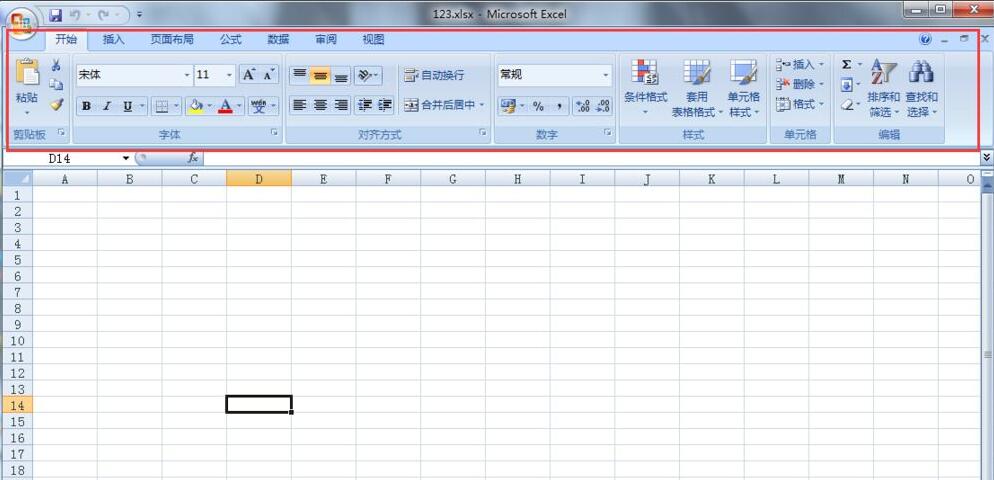Increase decimal places icon
This screenshot has height=480, width=994.
click(x=583, y=107)
